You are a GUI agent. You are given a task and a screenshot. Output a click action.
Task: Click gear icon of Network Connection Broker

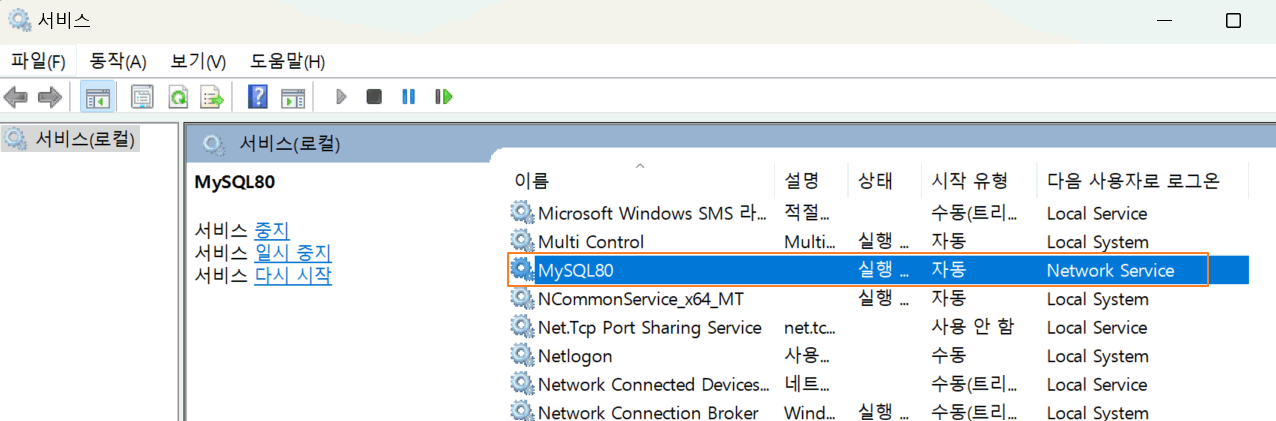(x=522, y=411)
